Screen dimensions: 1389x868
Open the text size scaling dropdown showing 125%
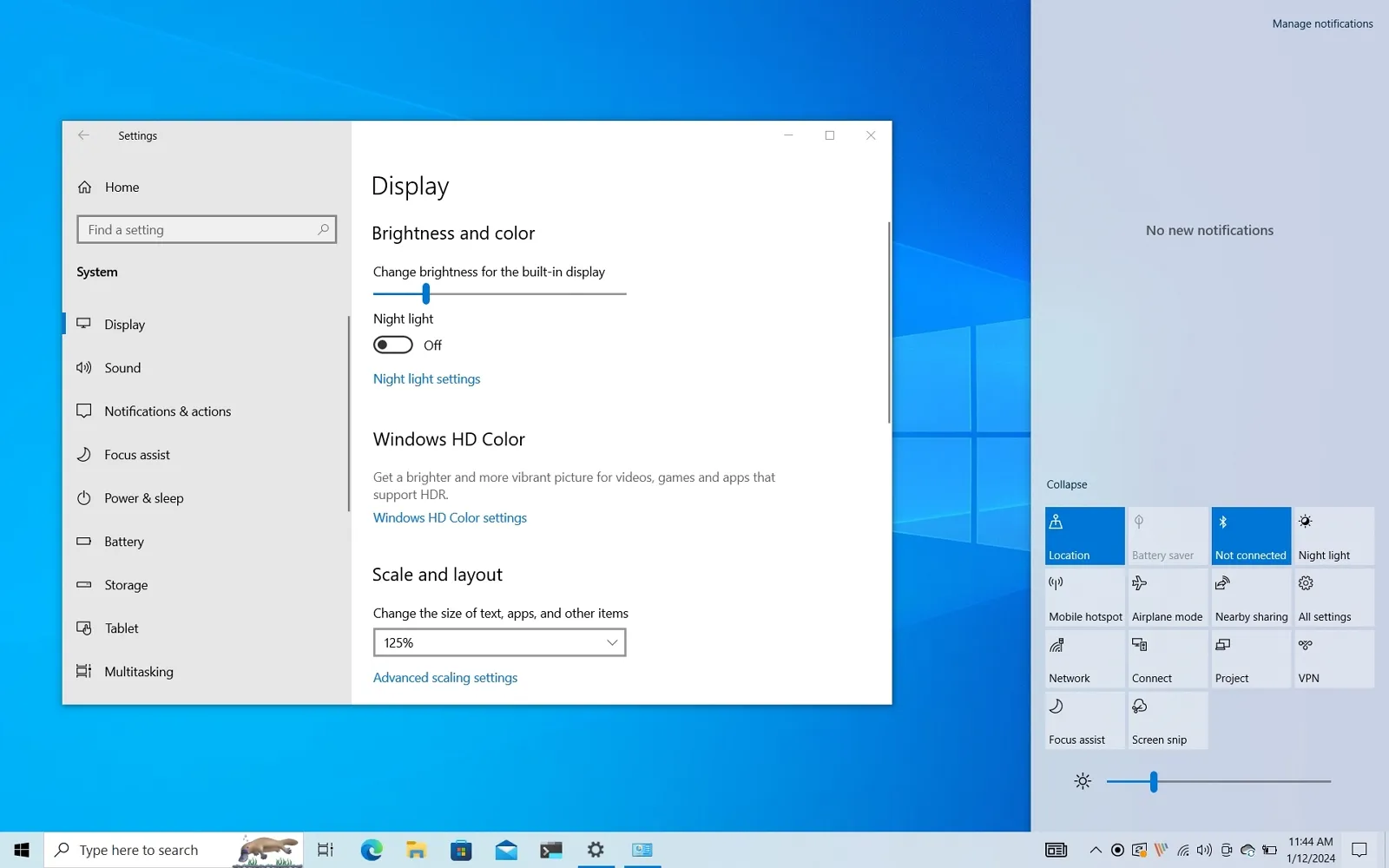click(499, 642)
